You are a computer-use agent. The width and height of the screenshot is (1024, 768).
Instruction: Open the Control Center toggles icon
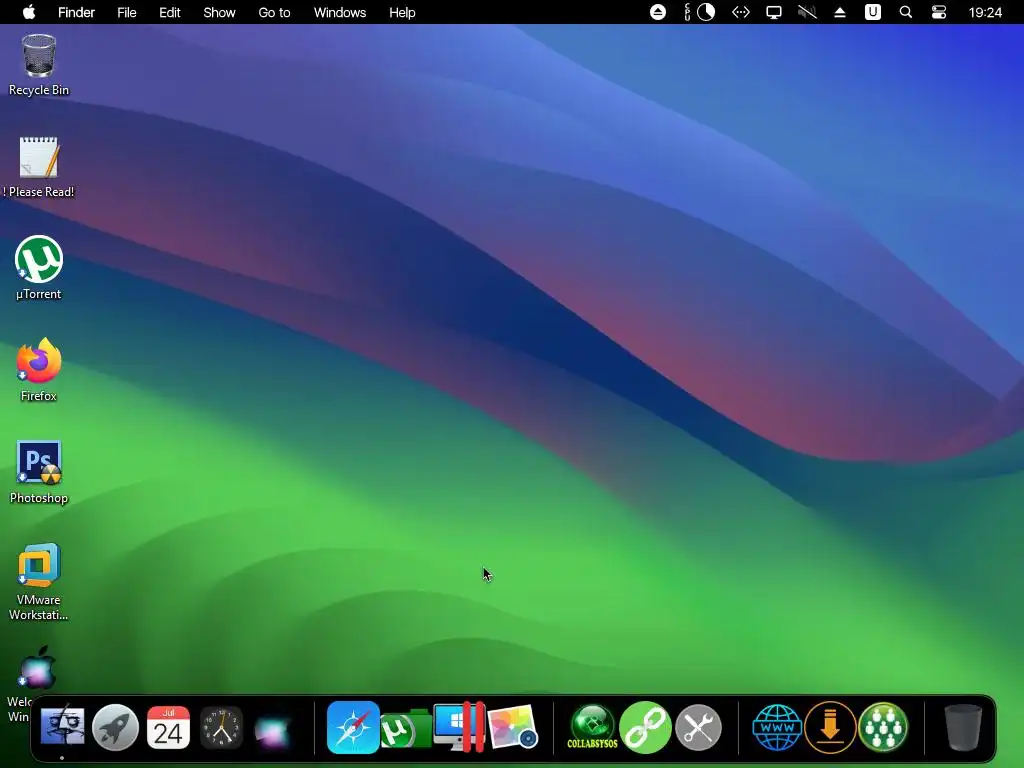(938, 12)
